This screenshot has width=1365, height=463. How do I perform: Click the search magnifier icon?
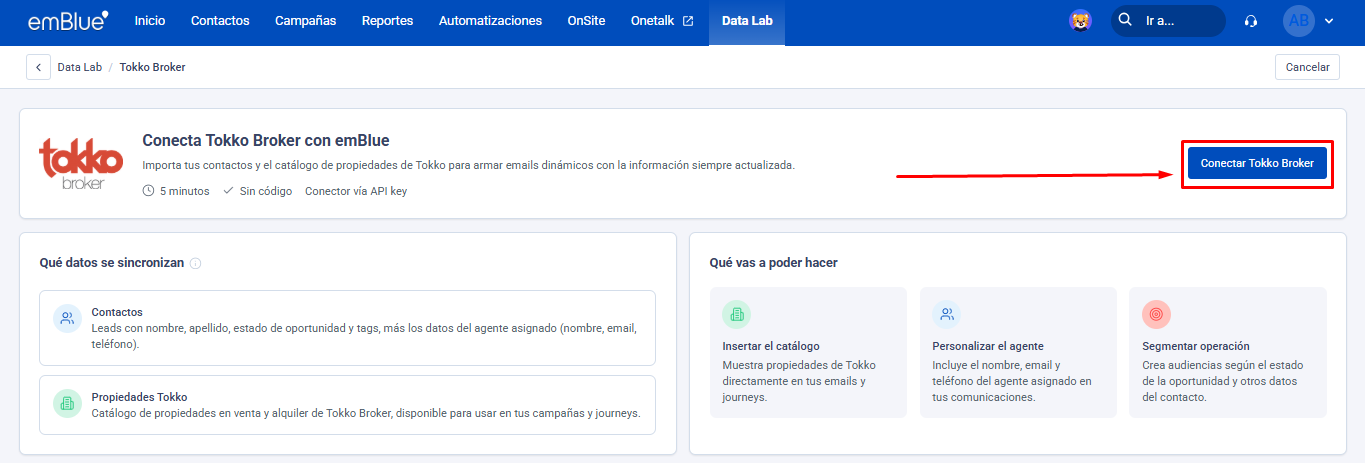[1125, 20]
